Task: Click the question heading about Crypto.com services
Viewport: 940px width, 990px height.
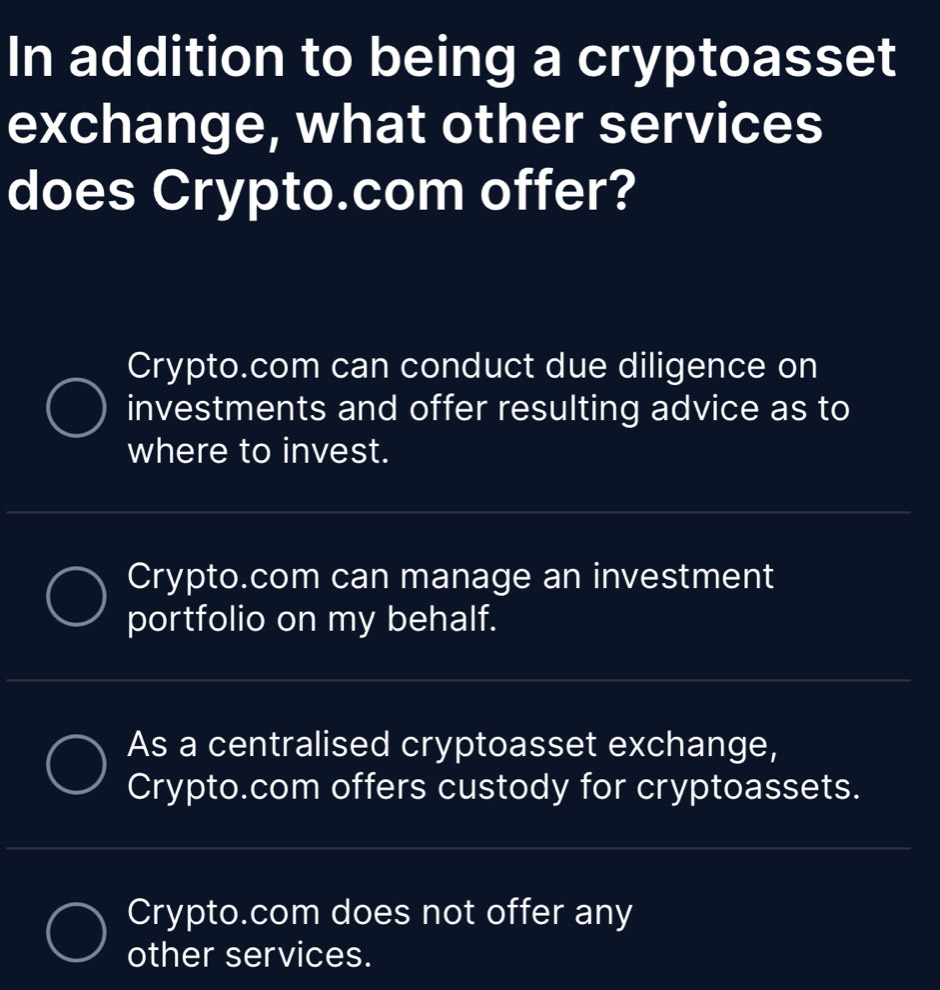Action: click(x=450, y=124)
